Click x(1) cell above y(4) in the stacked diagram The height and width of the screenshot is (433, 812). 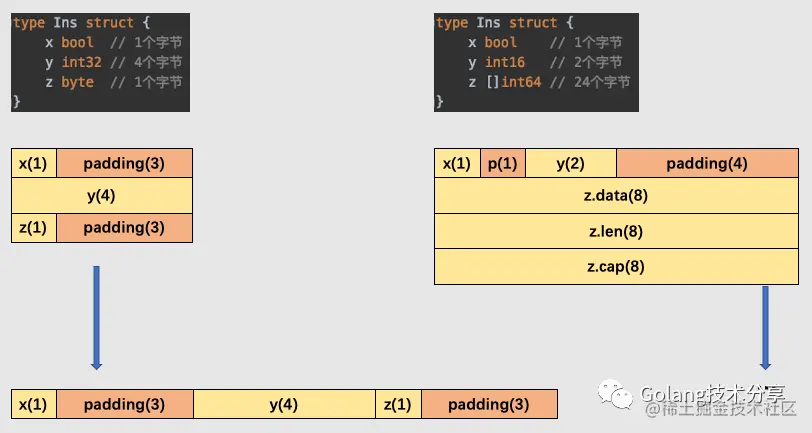pyautogui.click(x=34, y=164)
